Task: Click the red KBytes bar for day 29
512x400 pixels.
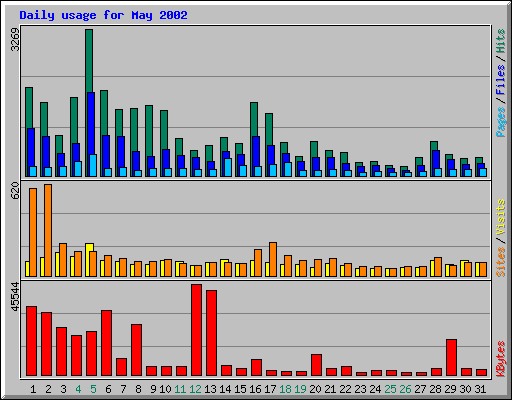Action: [x=452, y=358]
